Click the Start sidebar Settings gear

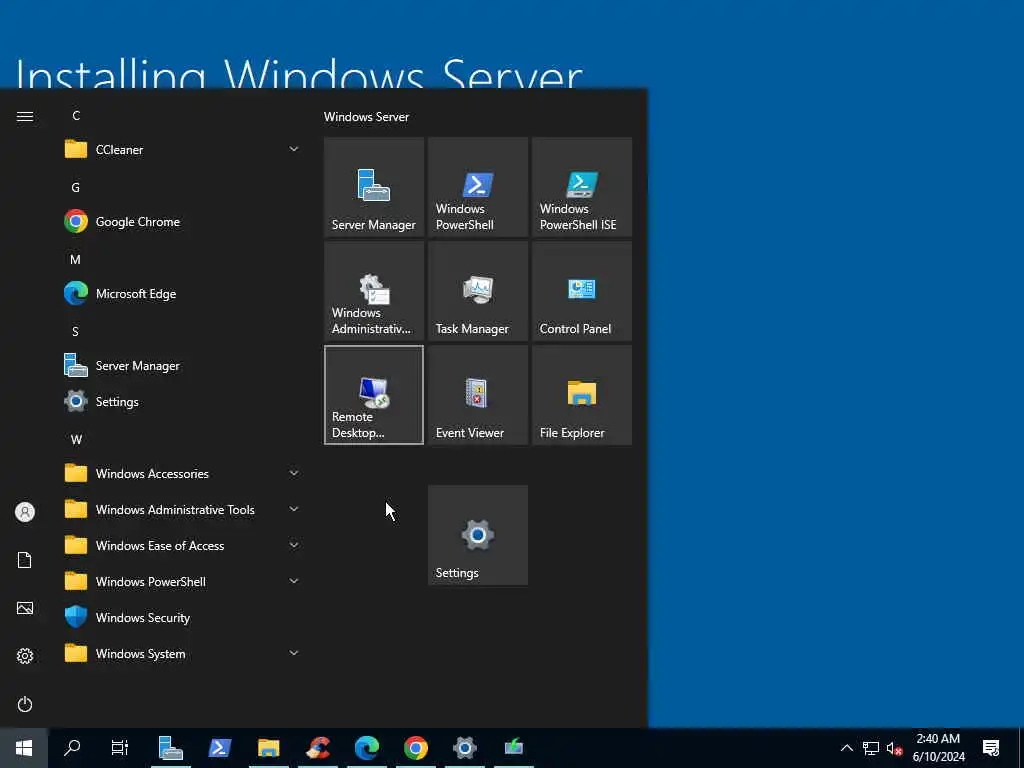[x=25, y=656]
